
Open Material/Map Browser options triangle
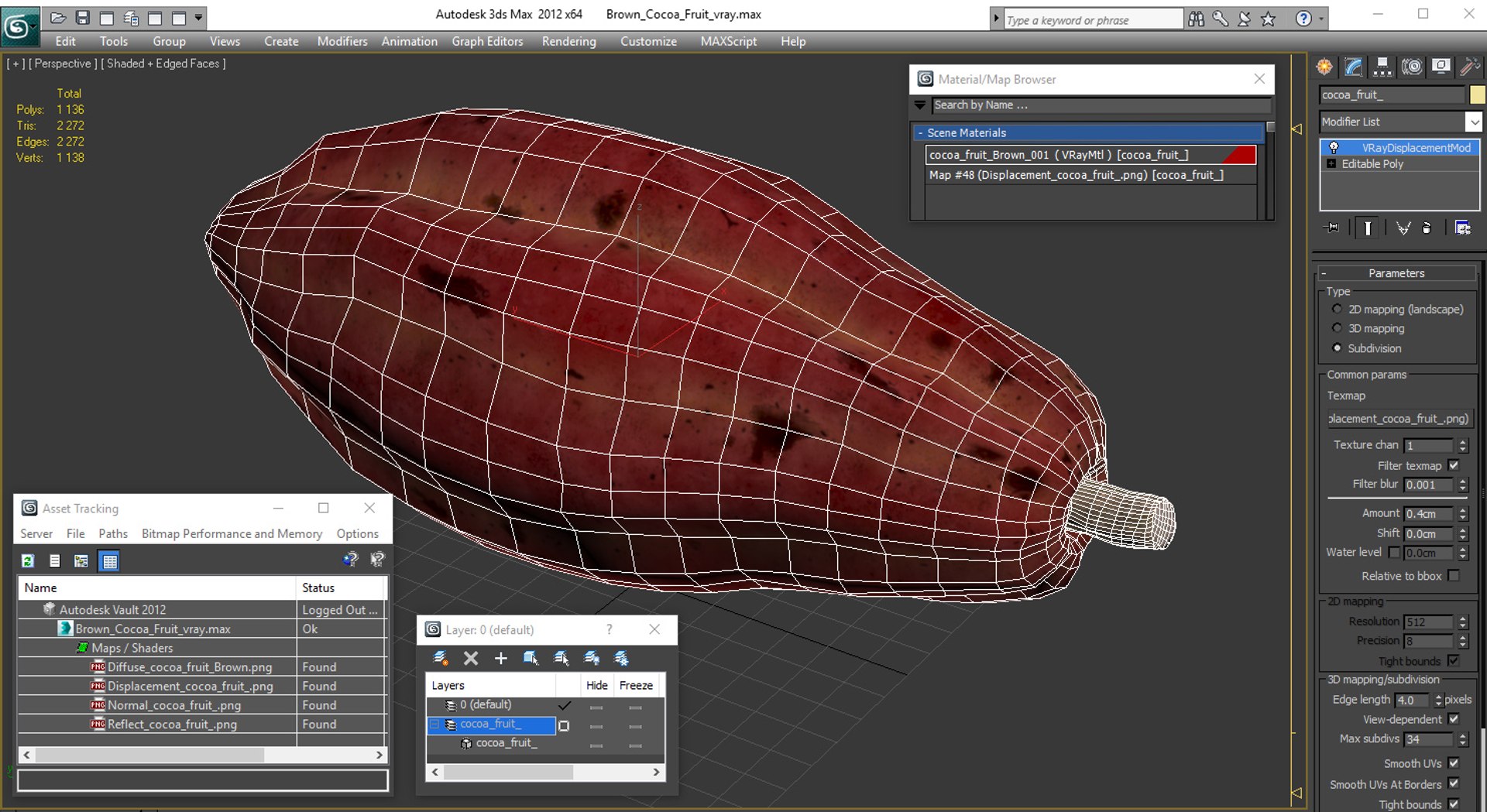(920, 104)
